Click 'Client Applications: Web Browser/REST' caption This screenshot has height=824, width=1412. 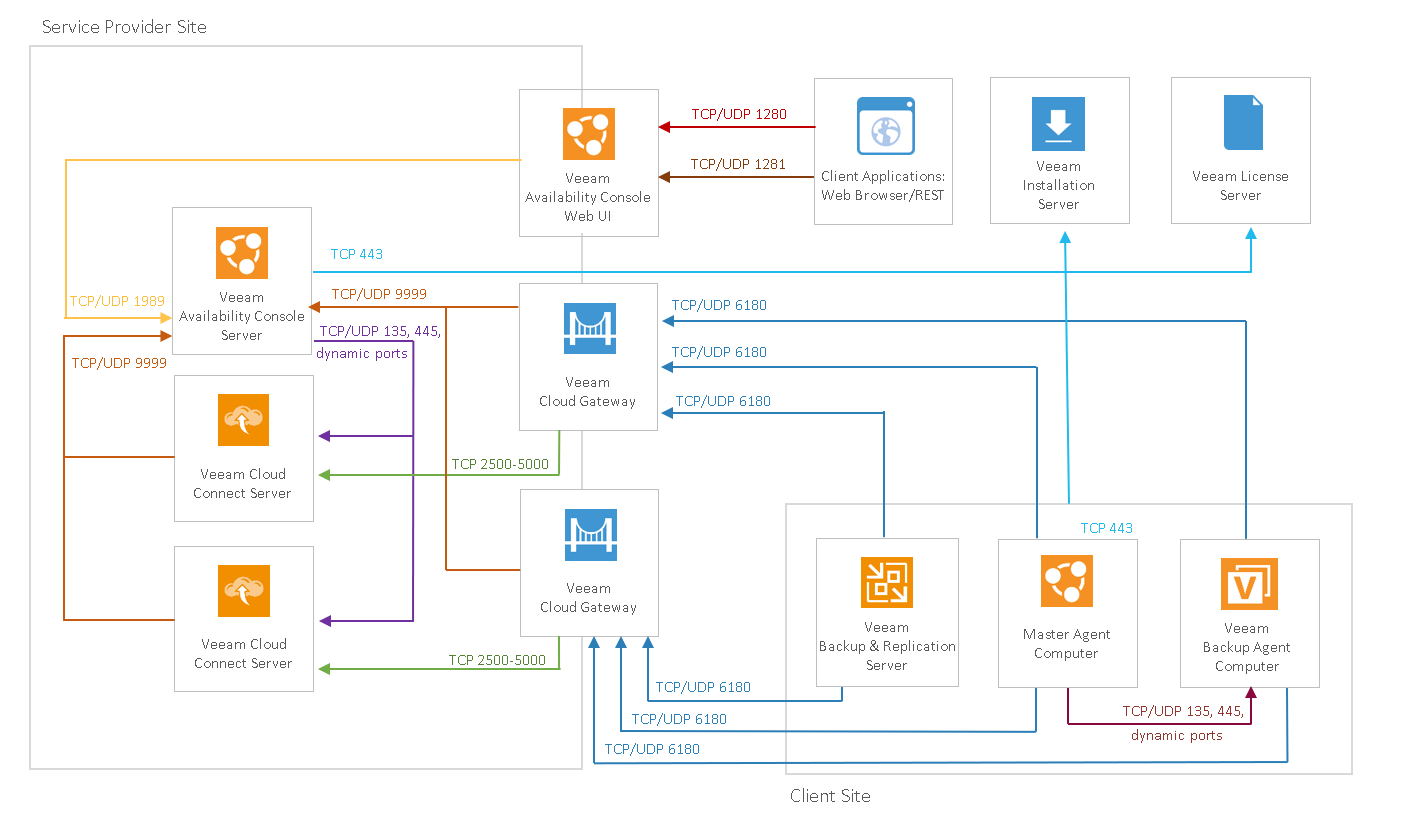[883, 185]
